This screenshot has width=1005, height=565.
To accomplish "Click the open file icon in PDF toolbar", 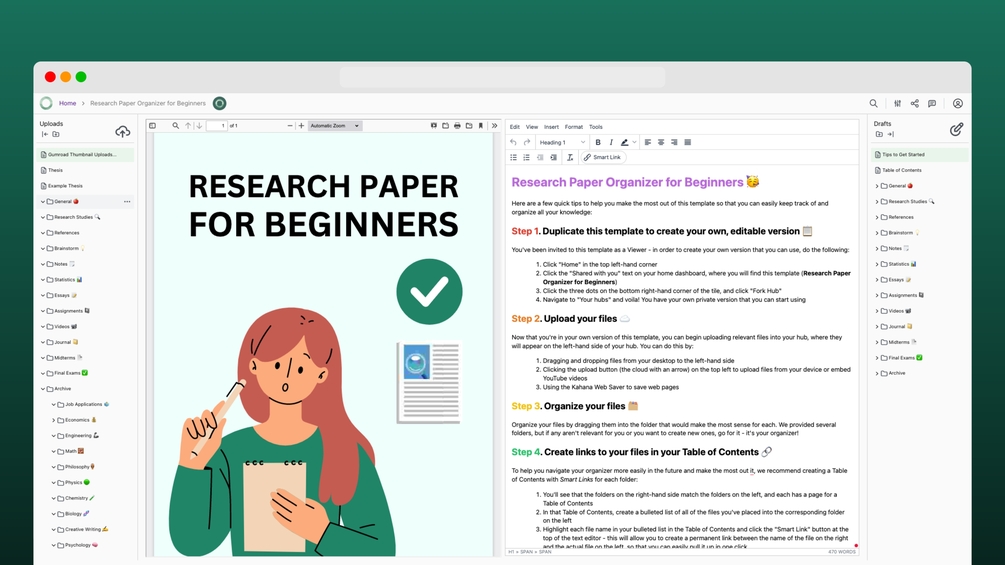I will pos(445,126).
